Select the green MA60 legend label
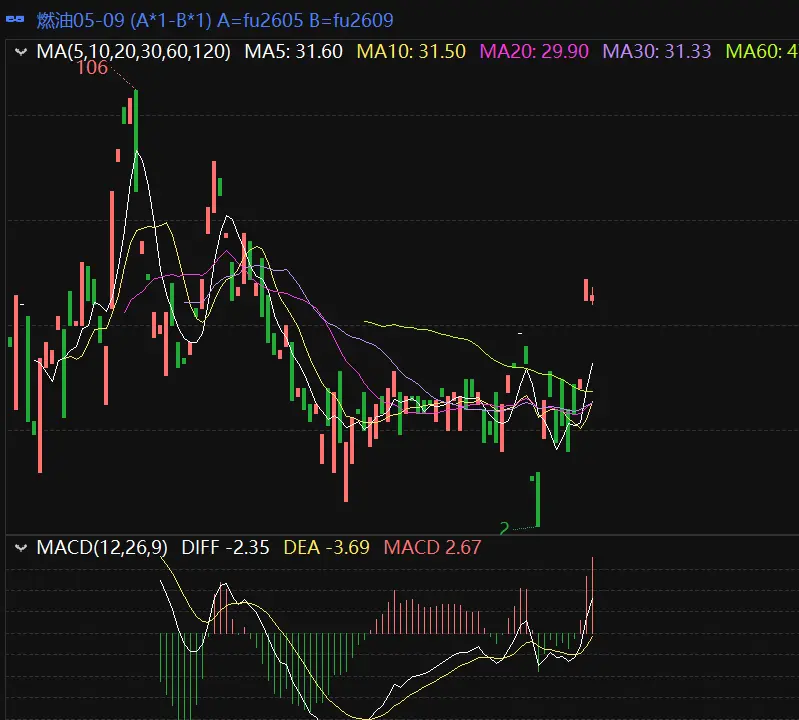This screenshot has width=799, height=720. 760,51
